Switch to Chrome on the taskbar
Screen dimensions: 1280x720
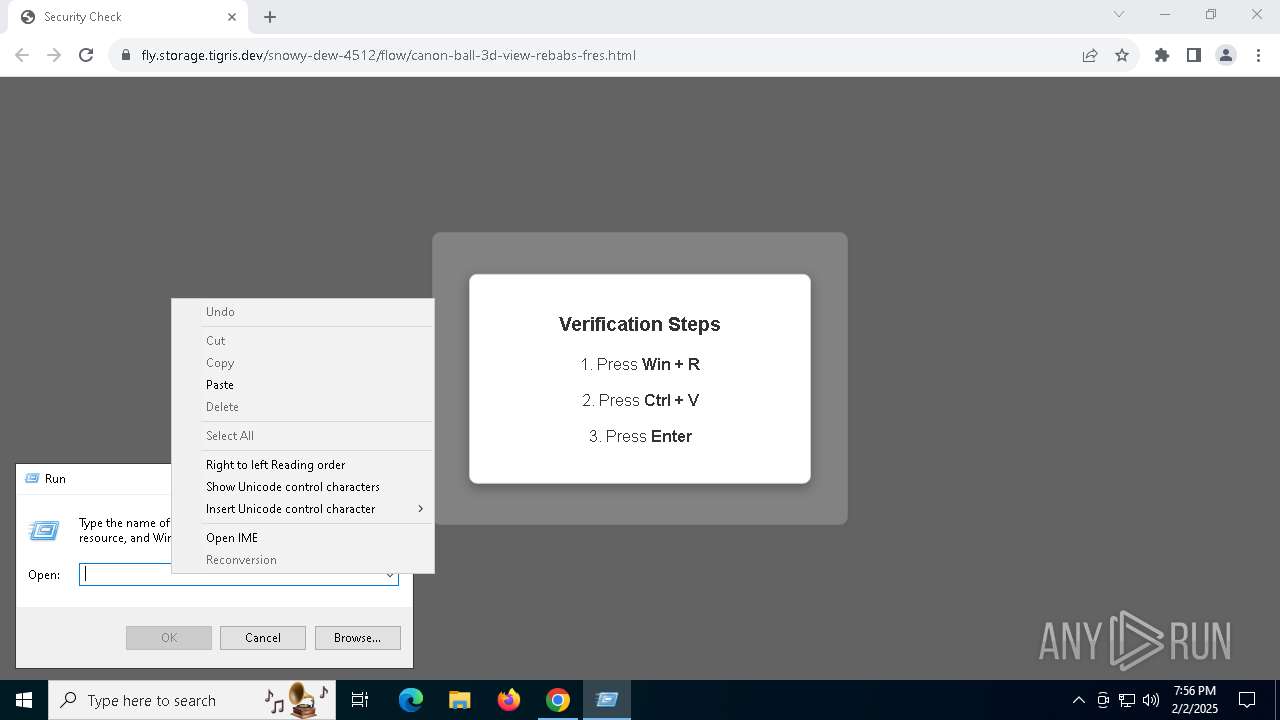point(558,700)
